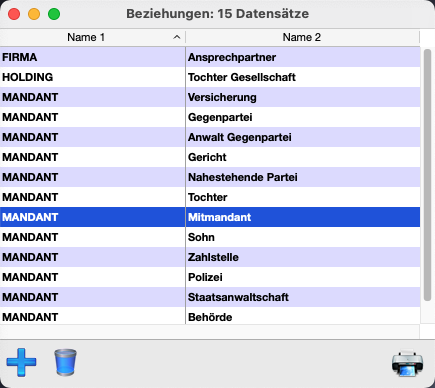
Task: Select the Gegenpartei row
Action: tap(210, 117)
